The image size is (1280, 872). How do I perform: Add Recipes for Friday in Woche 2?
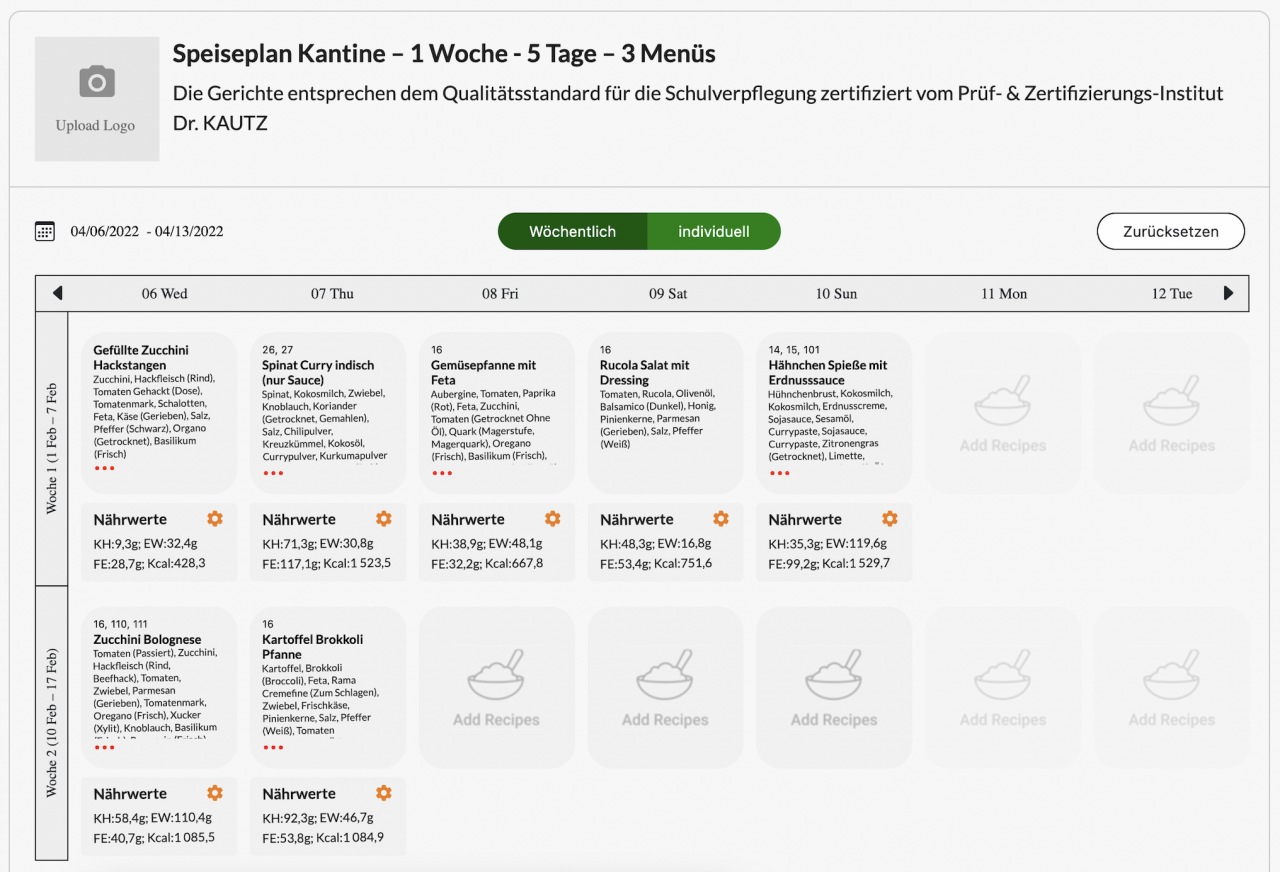click(x=497, y=688)
